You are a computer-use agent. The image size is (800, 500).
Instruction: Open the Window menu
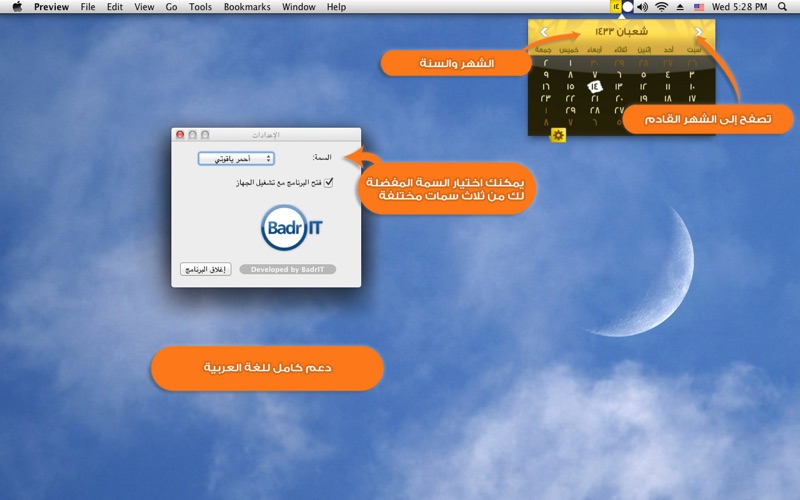click(x=298, y=7)
